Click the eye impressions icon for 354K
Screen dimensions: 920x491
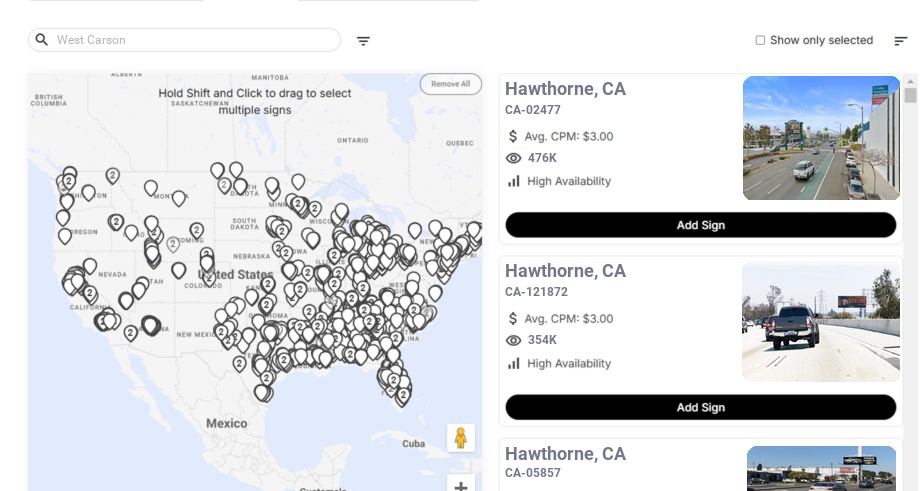pyautogui.click(x=514, y=340)
